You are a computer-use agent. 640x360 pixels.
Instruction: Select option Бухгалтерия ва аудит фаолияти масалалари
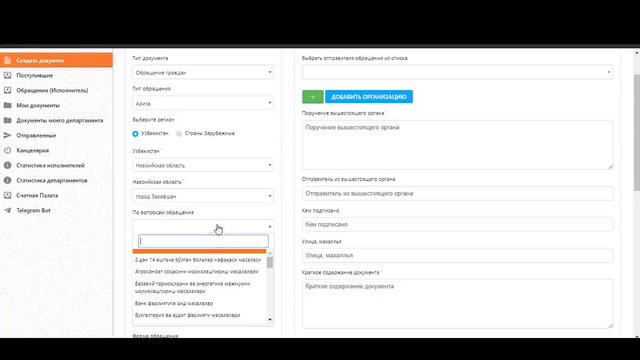point(198,315)
